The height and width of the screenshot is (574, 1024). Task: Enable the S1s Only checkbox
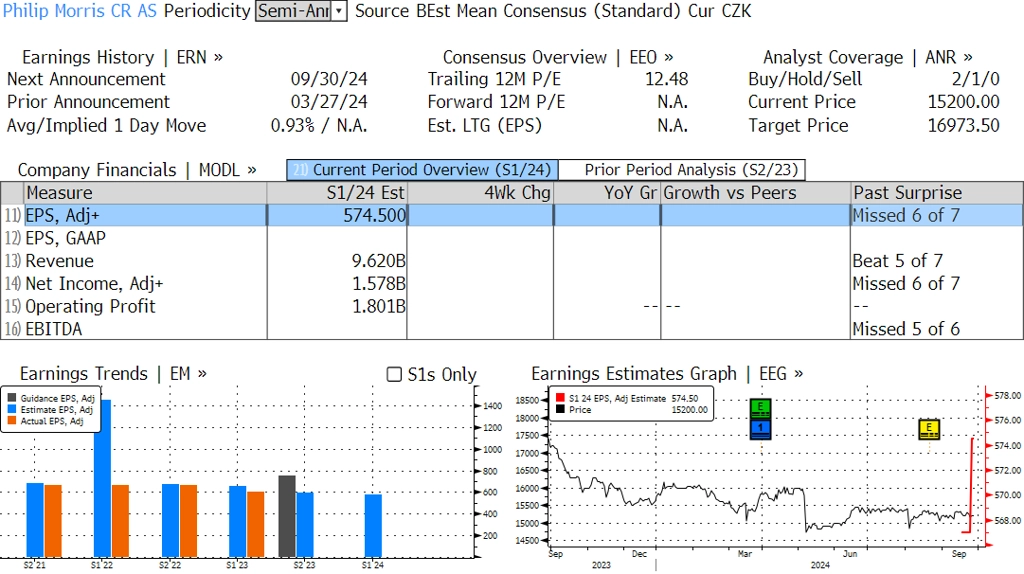(394, 374)
